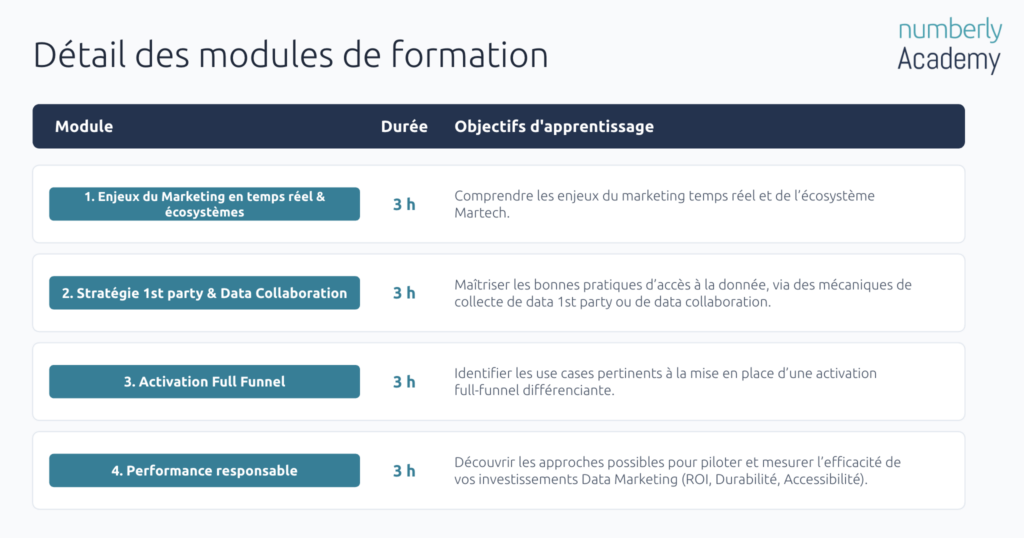Select the 'Performance responsable' module button

pos(204,470)
